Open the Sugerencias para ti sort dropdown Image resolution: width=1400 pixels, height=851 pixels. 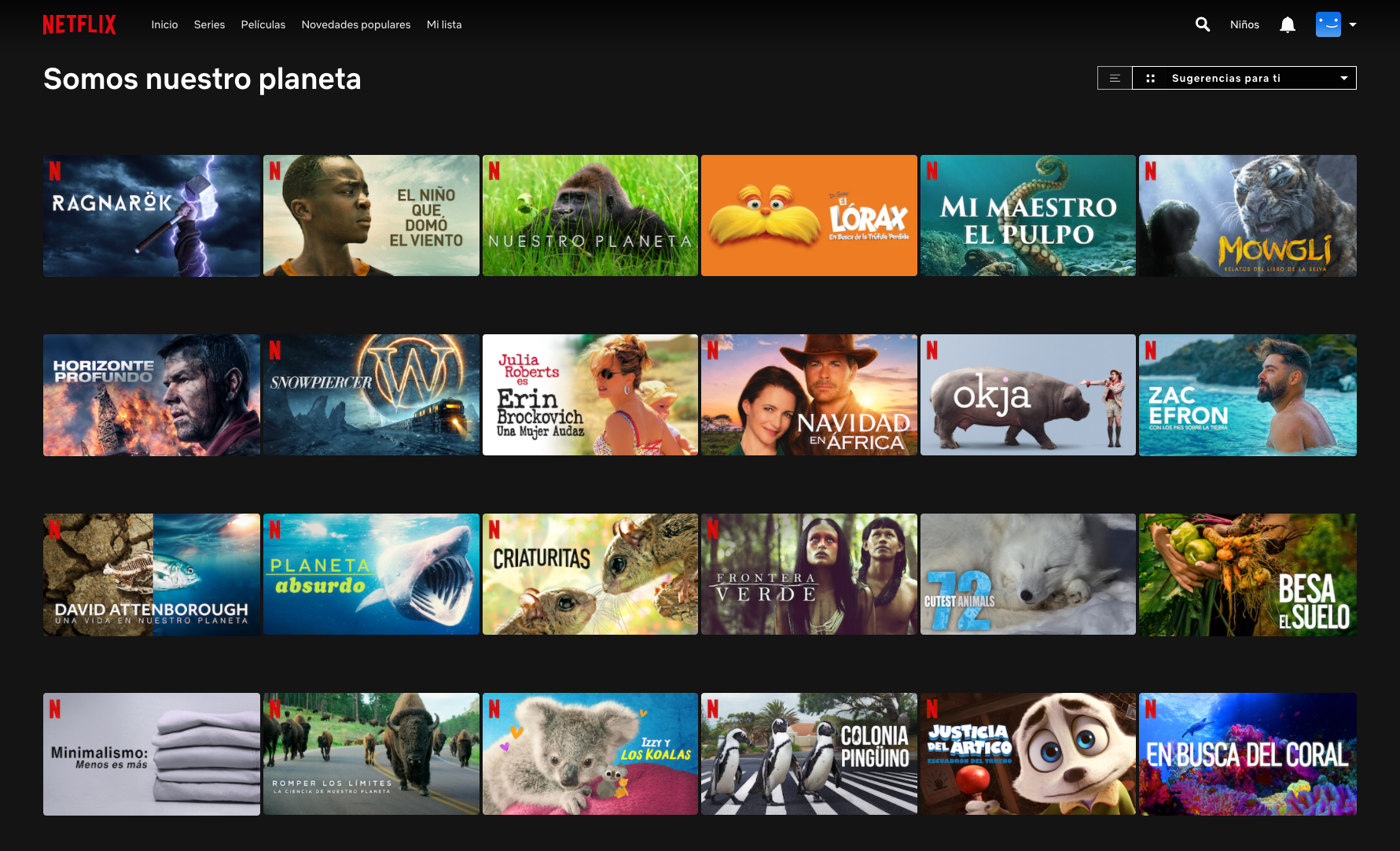point(1244,78)
